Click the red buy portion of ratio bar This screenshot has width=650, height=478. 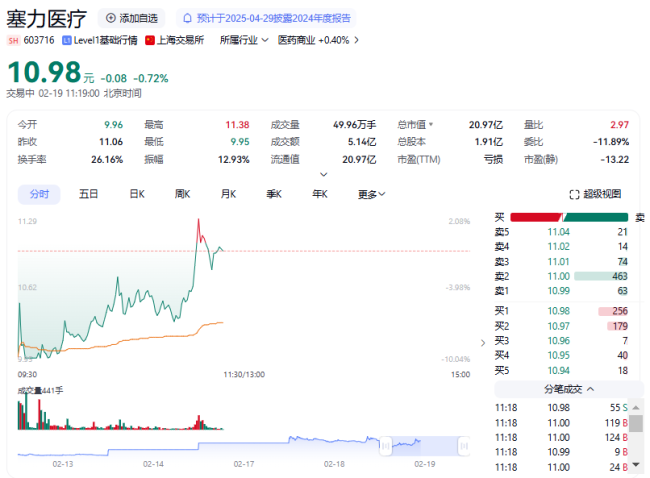[x=536, y=217]
